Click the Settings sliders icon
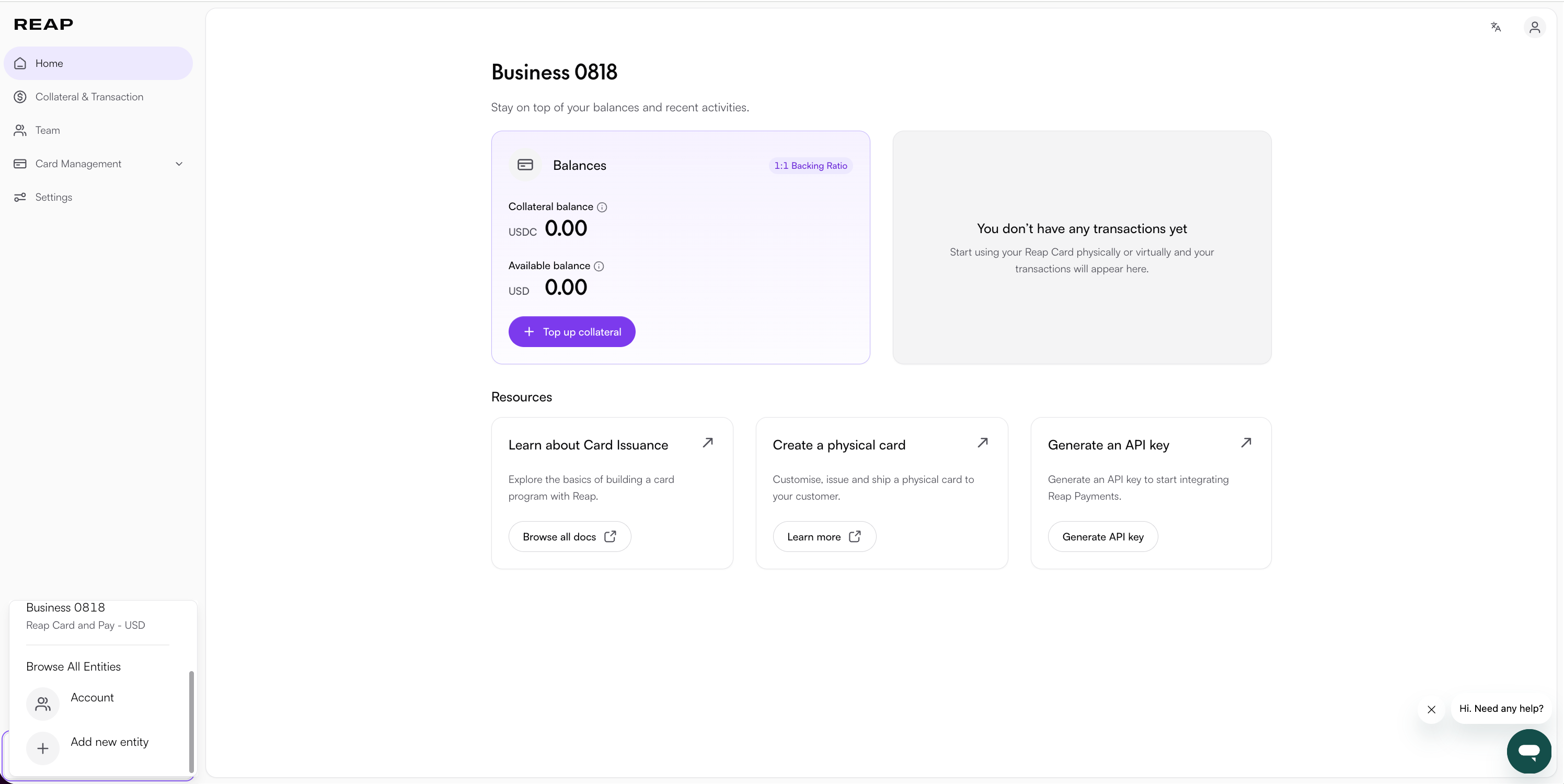Image resolution: width=1564 pixels, height=784 pixels. pyautogui.click(x=20, y=197)
